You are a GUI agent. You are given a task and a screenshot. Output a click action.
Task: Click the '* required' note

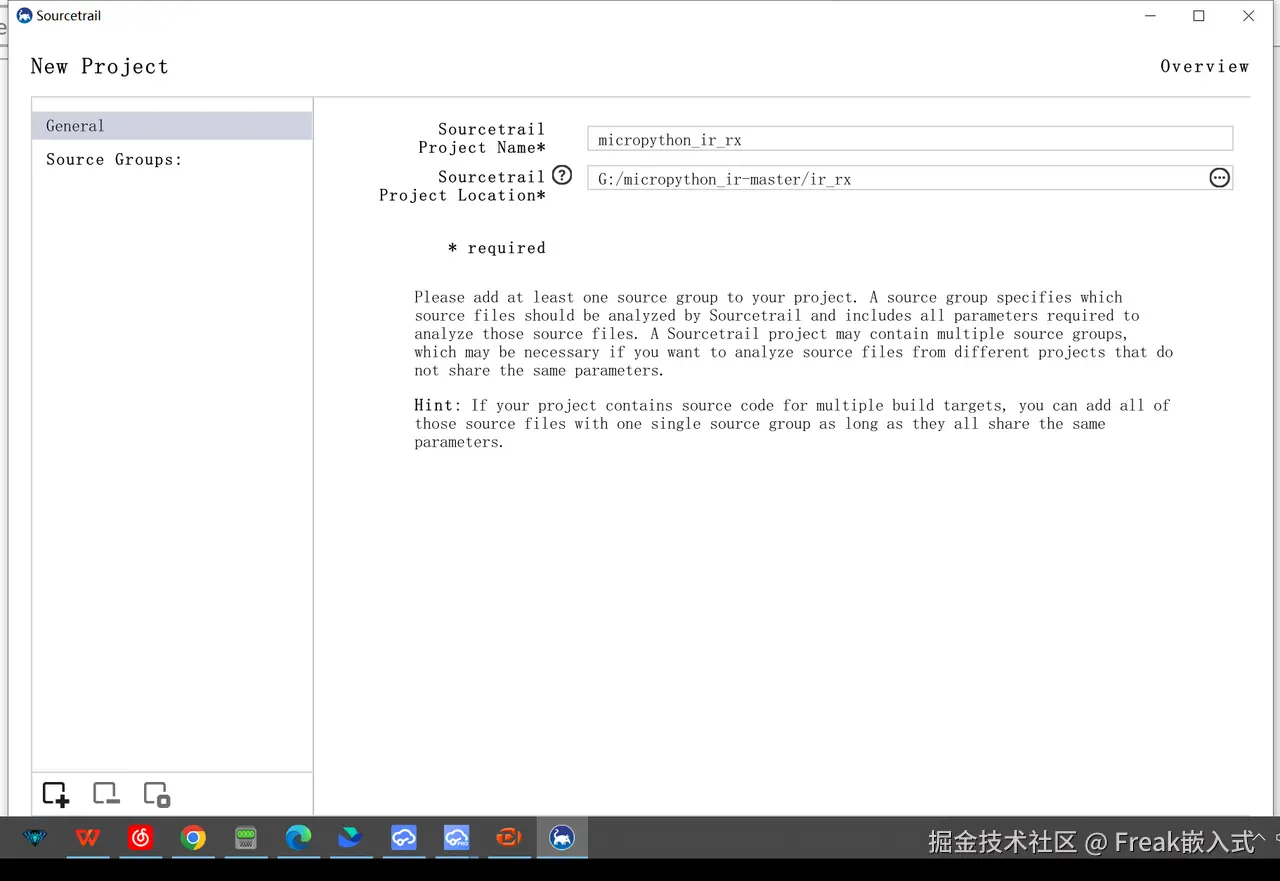click(497, 248)
